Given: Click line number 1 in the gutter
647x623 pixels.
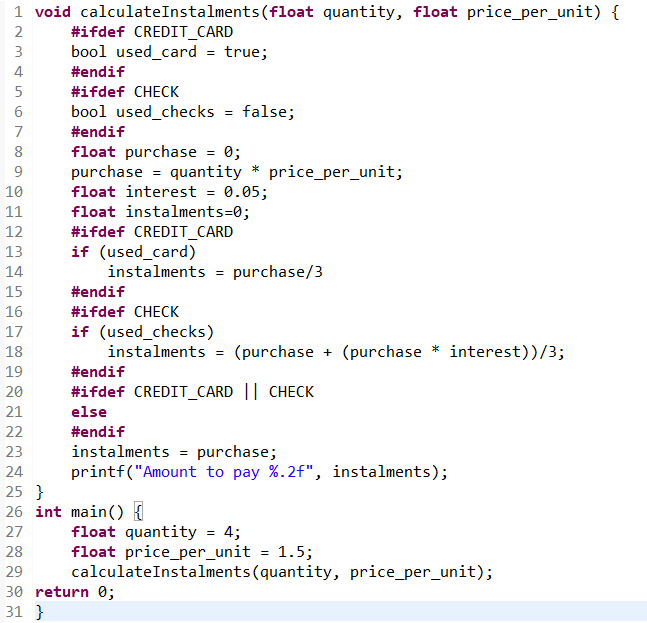Looking at the screenshot, I should 19,12.
